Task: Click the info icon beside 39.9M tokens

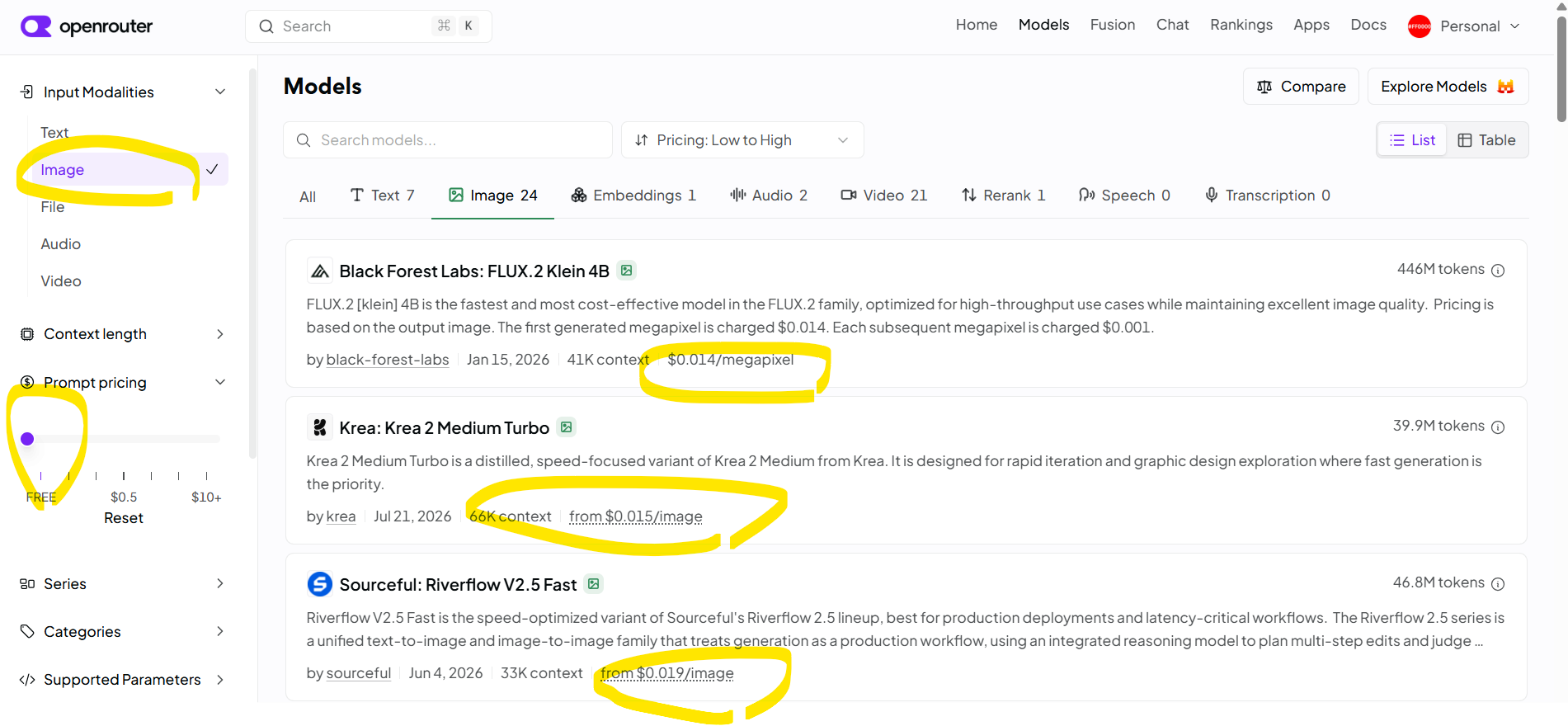Action: (x=1498, y=427)
